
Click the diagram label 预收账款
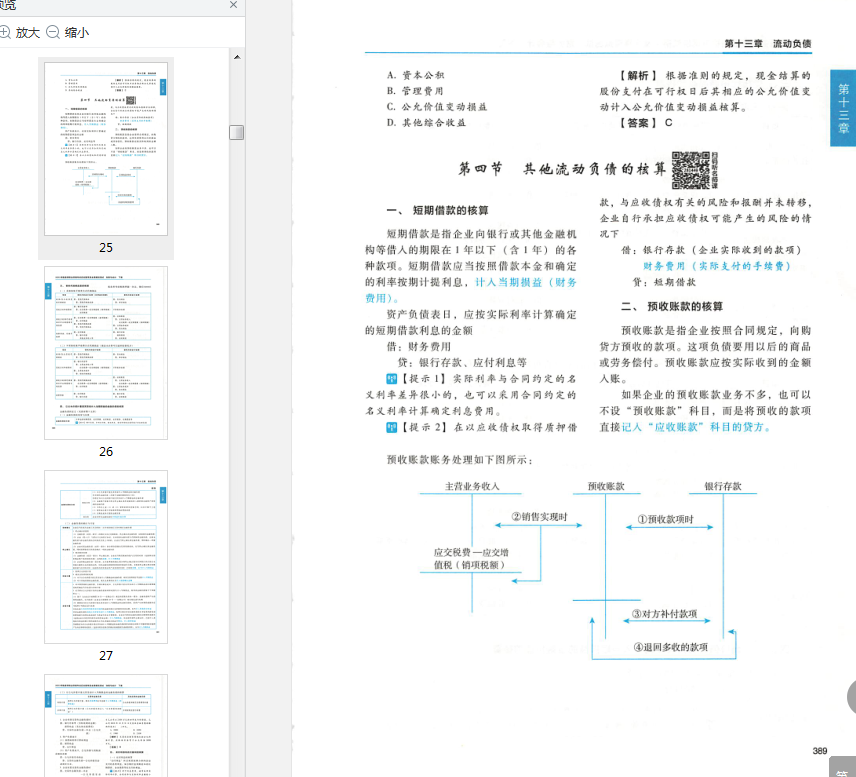pos(606,486)
